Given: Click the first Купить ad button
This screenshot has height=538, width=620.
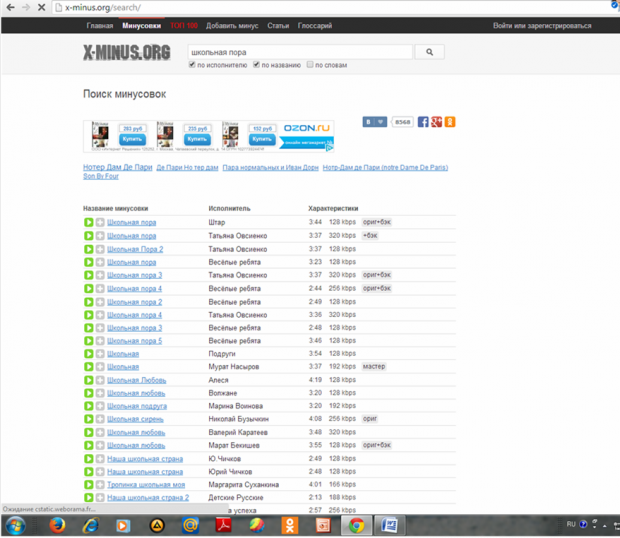Looking at the screenshot, I should (132, 139).
